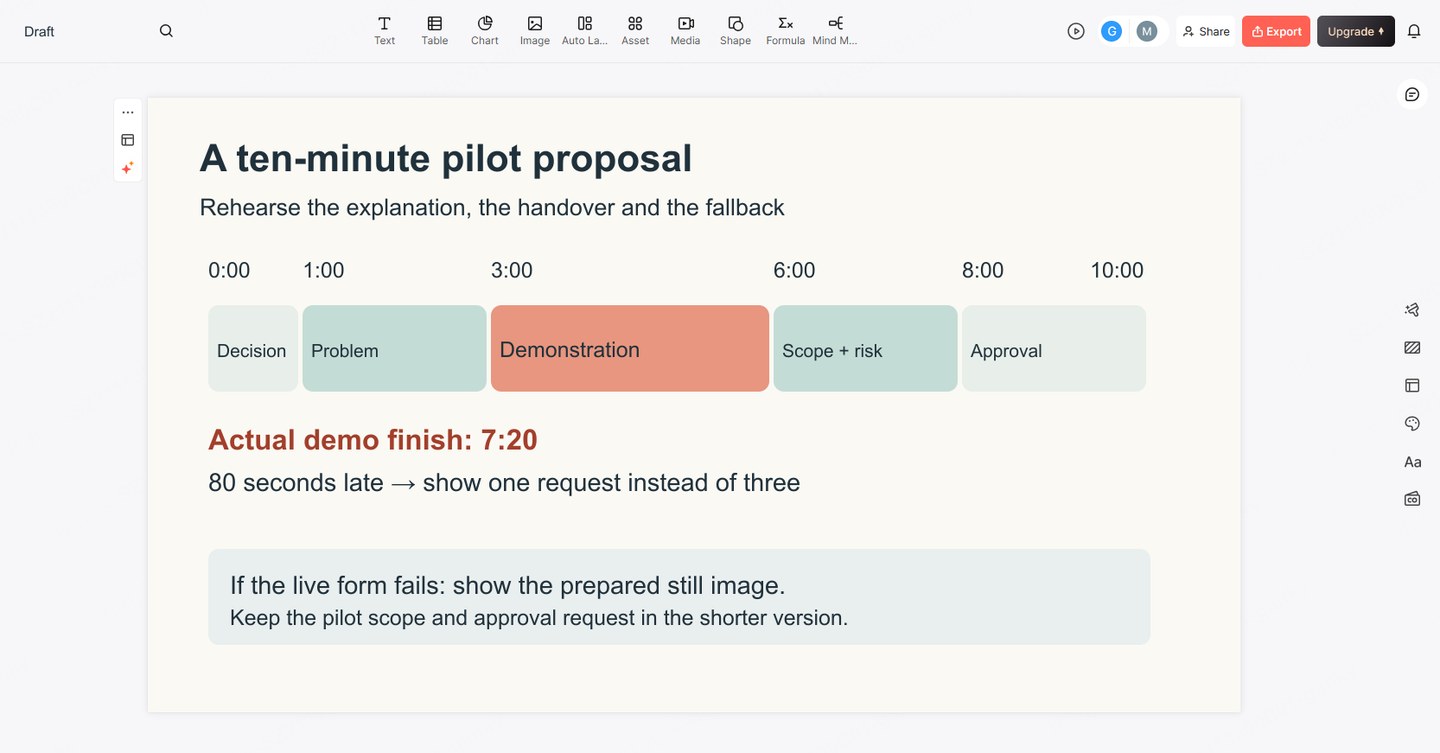Screen dimensions: 1440x753
Task: Insert a Text element
Action: [x=384, y=31]
